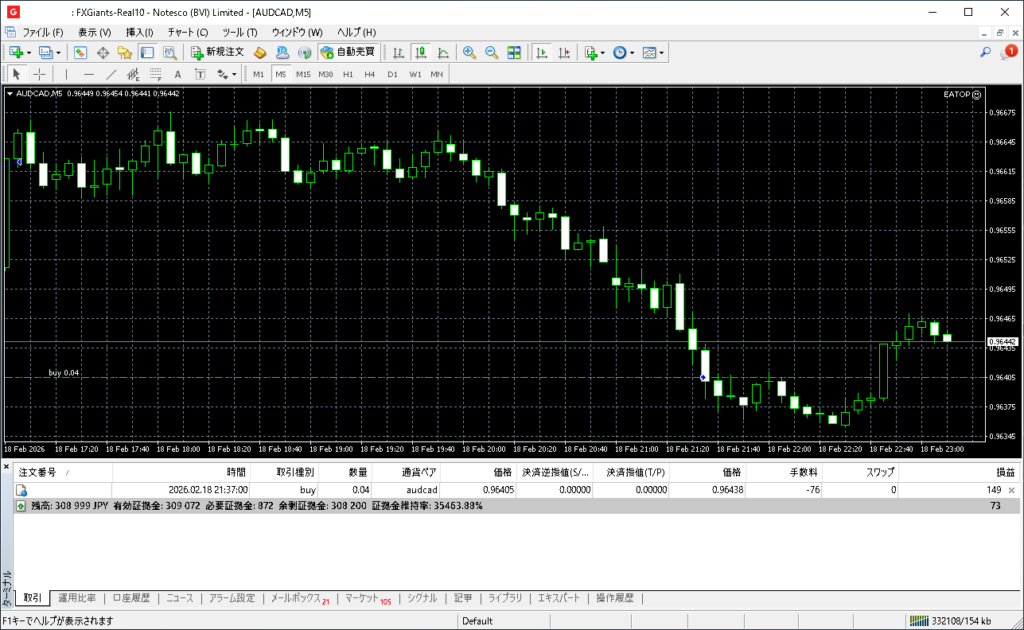Open the チャート (Chart) menu
This screenshot has height=630, width=1024.
coord(187,32)
